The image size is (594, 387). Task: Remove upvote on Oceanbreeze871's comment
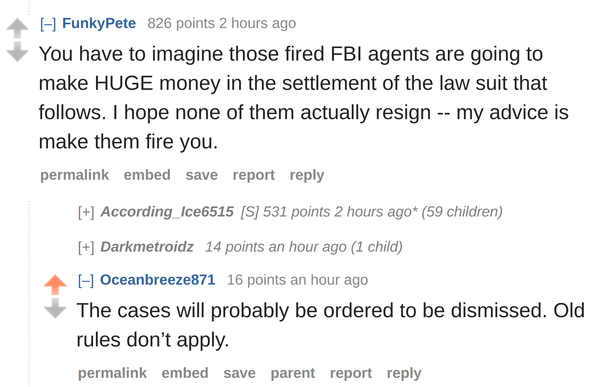[x=55, y=284]
